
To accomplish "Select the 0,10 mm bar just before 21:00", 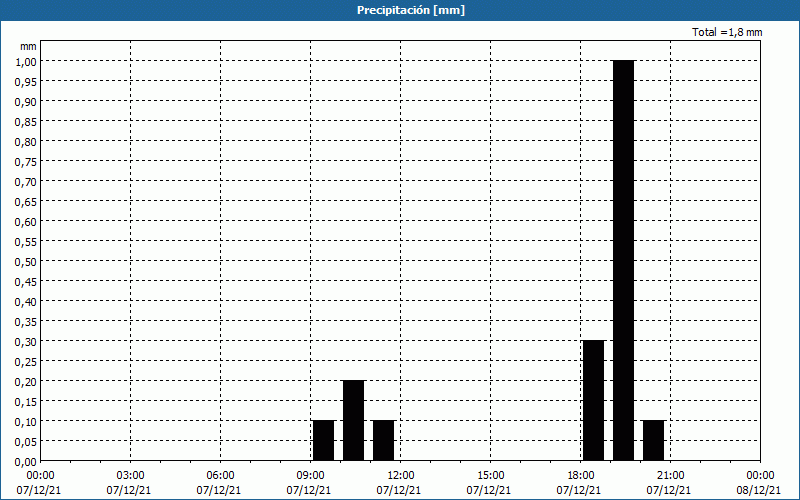I will tap(653, 440).
